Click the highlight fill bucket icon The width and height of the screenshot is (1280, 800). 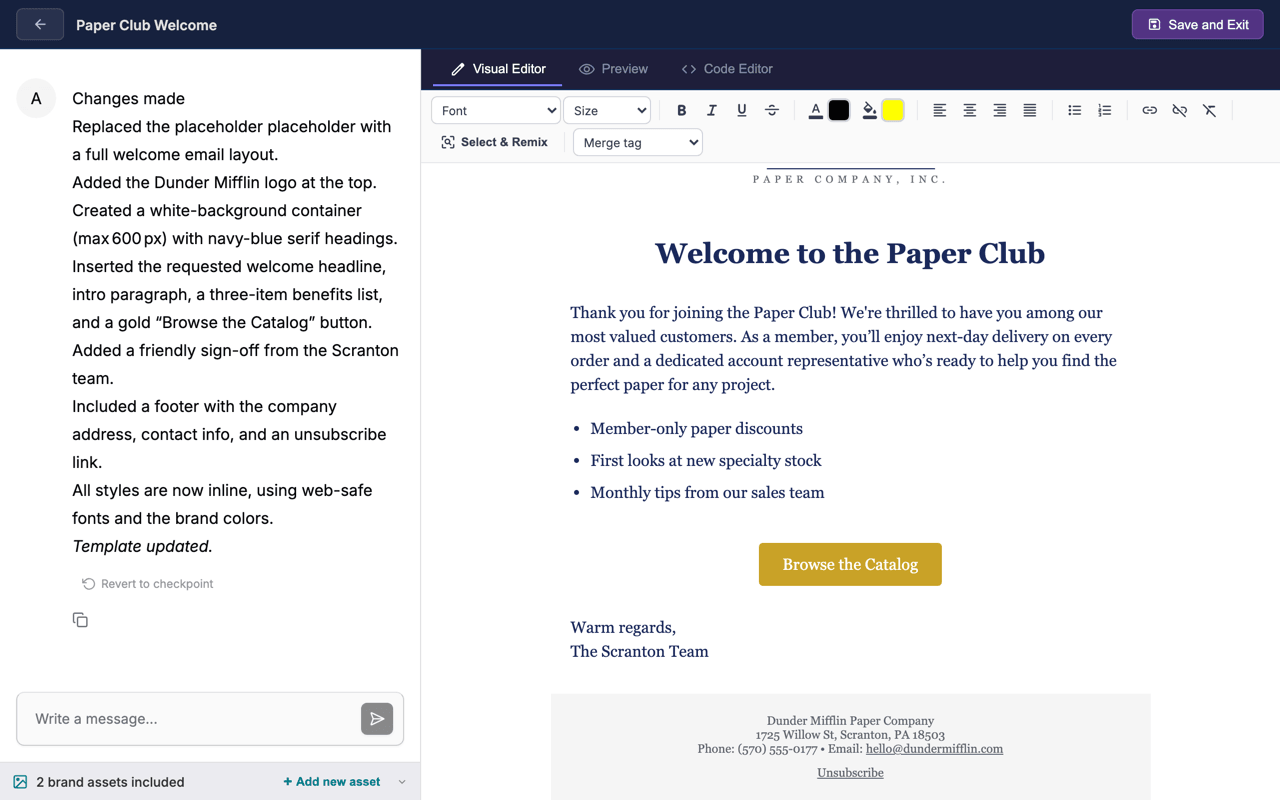pos(869,111)
